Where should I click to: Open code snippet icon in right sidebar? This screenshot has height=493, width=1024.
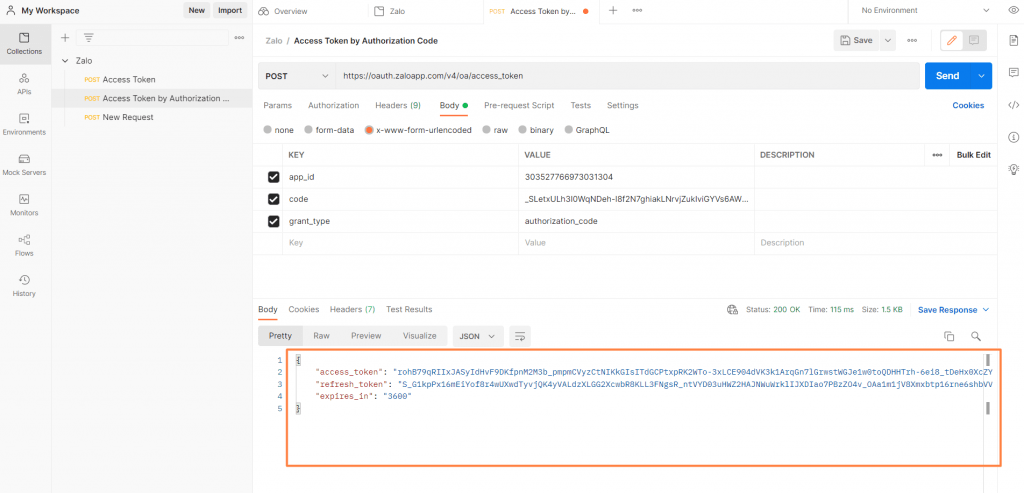(x=1014, y=104)
